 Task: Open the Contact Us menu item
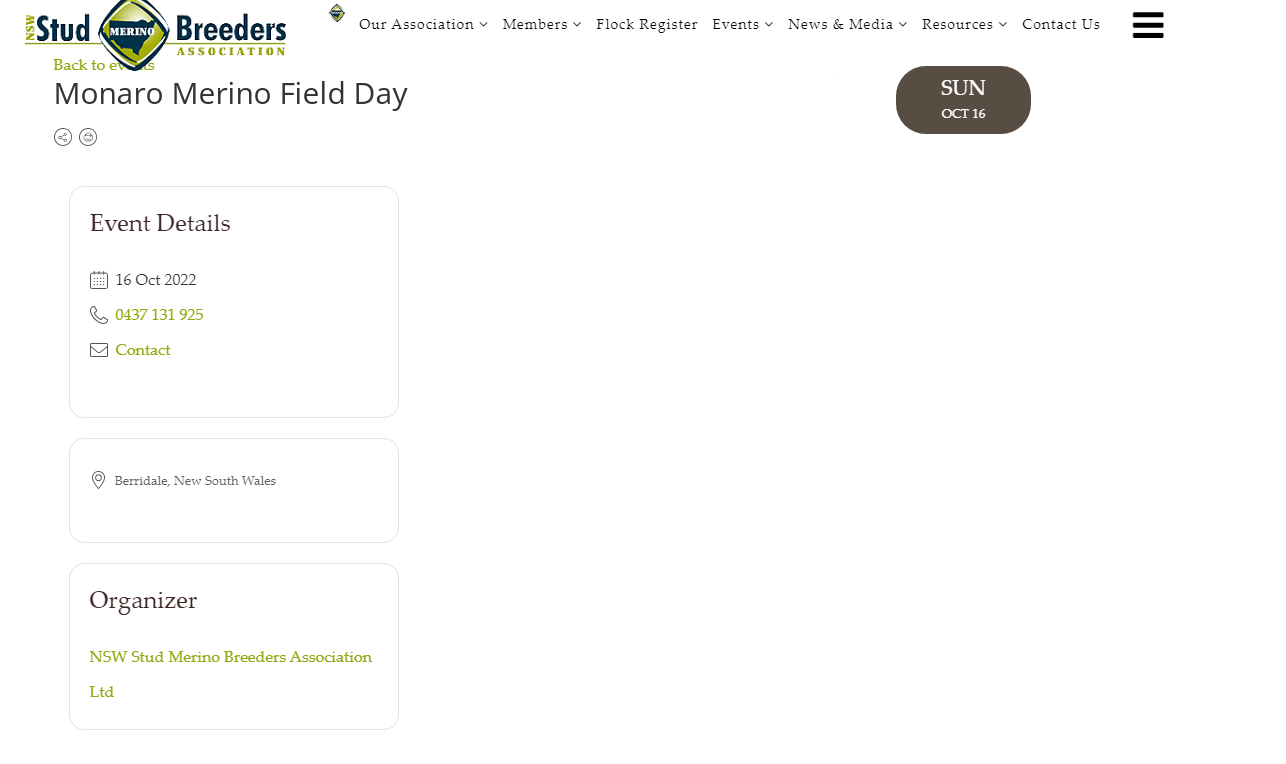pyautogui.click(x=1061, y=24)
